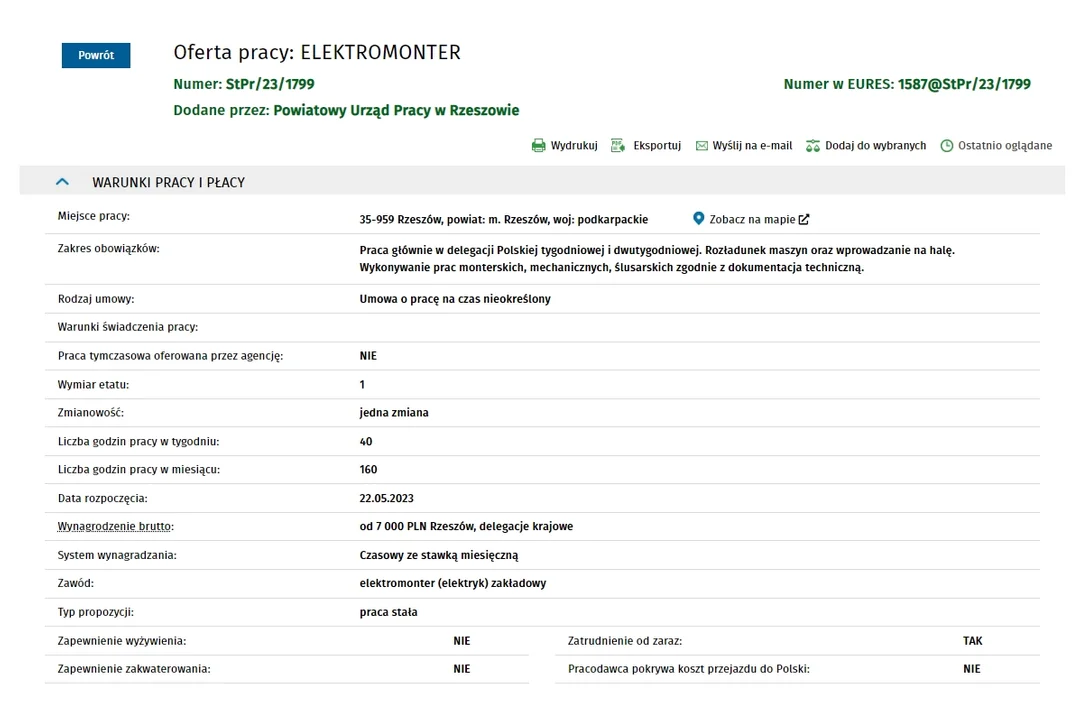Click the external link icon beside Zobacz na mapie
The height and width of the screenshot is (720, 1084).
tap(804, 219)
